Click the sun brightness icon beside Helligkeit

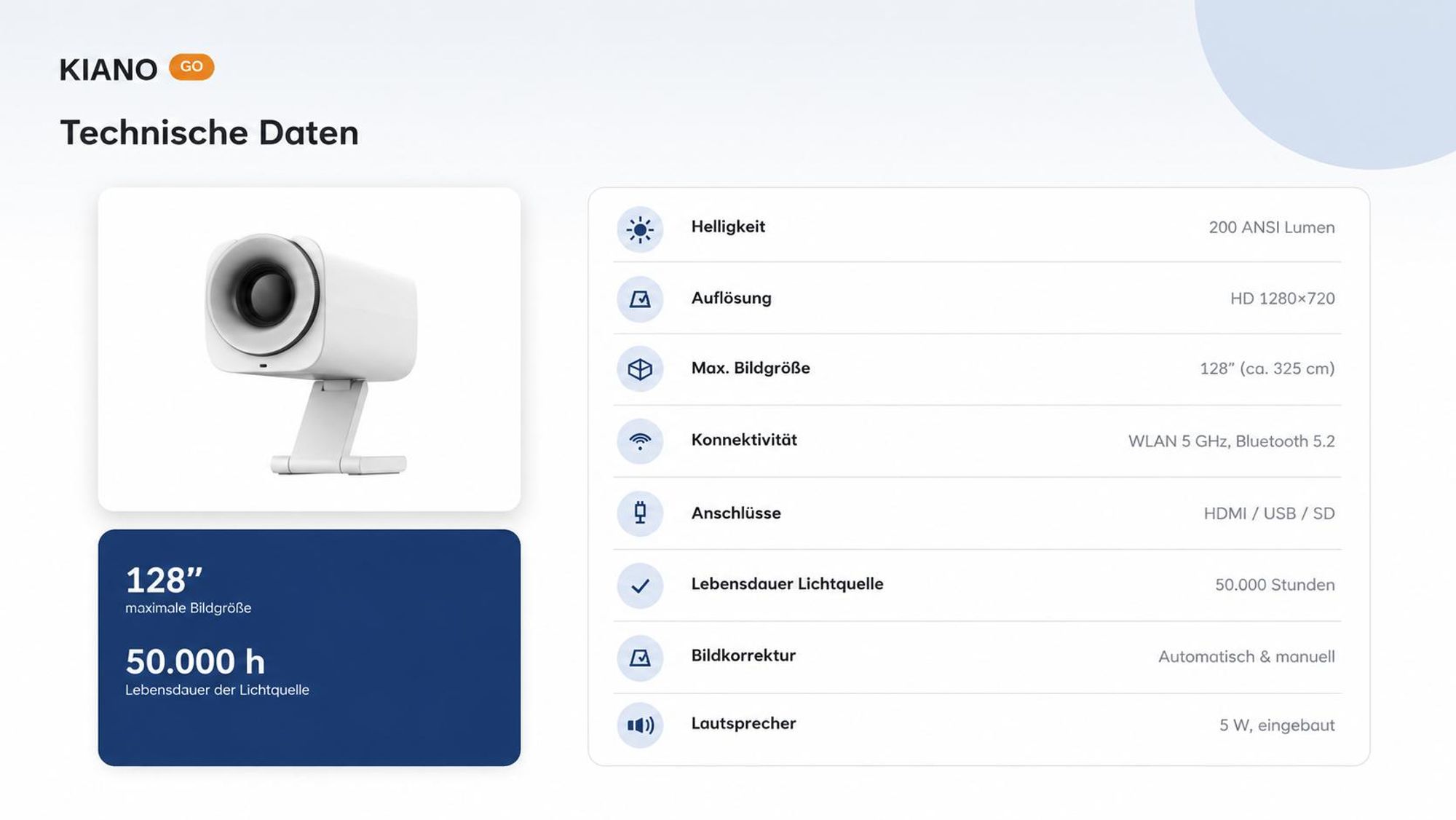click(640, 230)
